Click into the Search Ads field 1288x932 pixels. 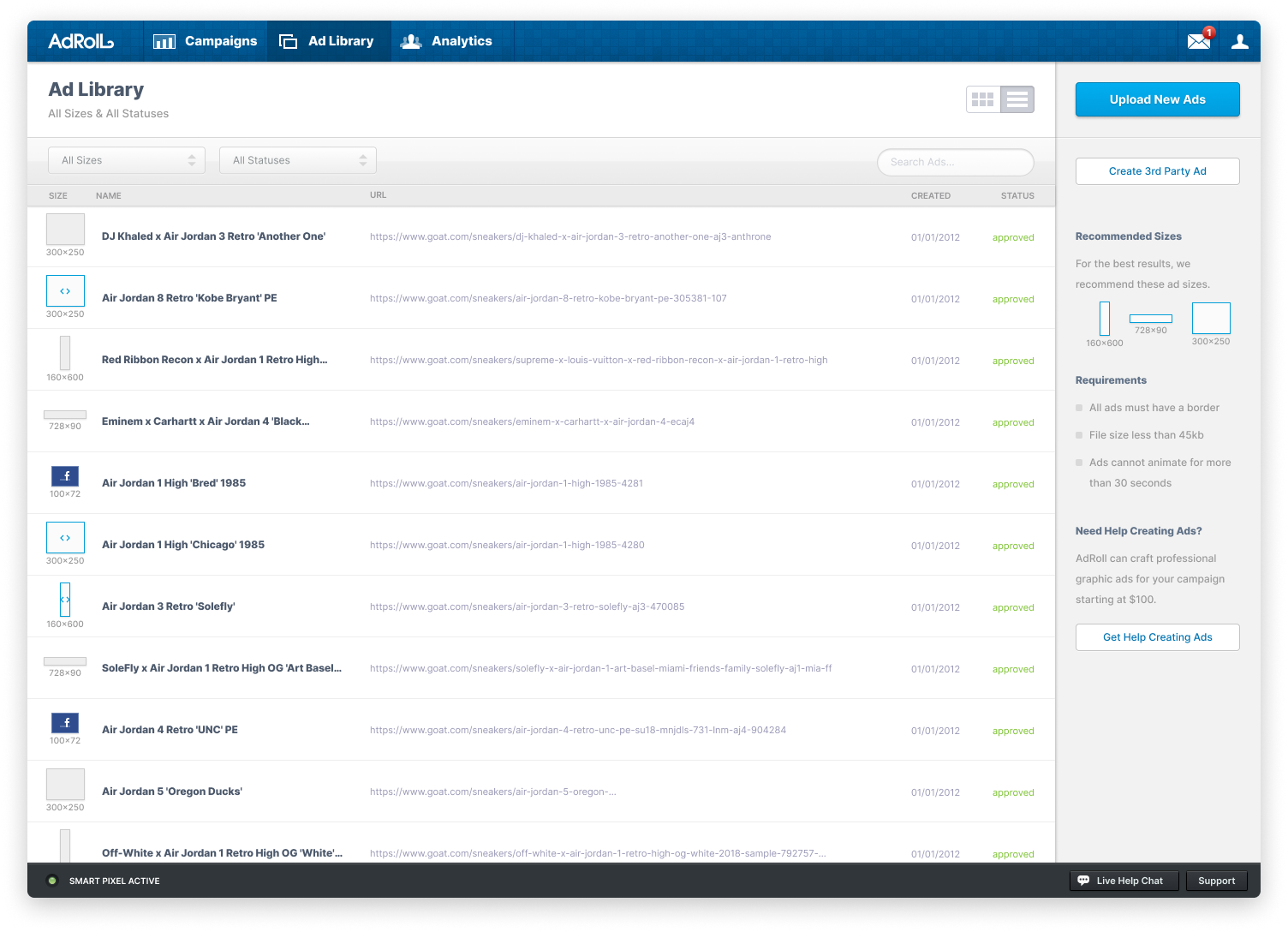955,162
